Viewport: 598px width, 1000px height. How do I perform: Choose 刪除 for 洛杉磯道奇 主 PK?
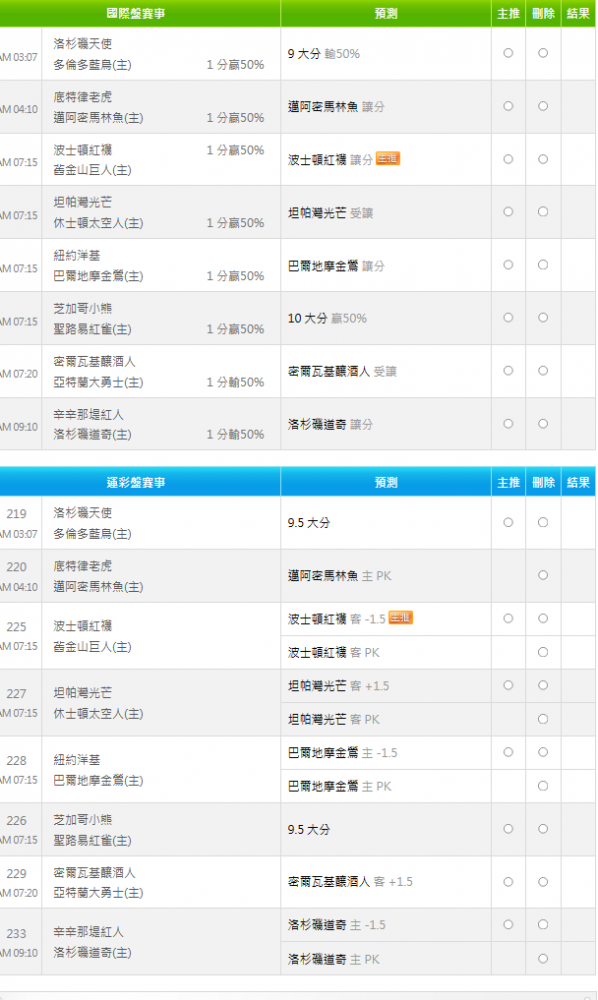tap(543, 959)
